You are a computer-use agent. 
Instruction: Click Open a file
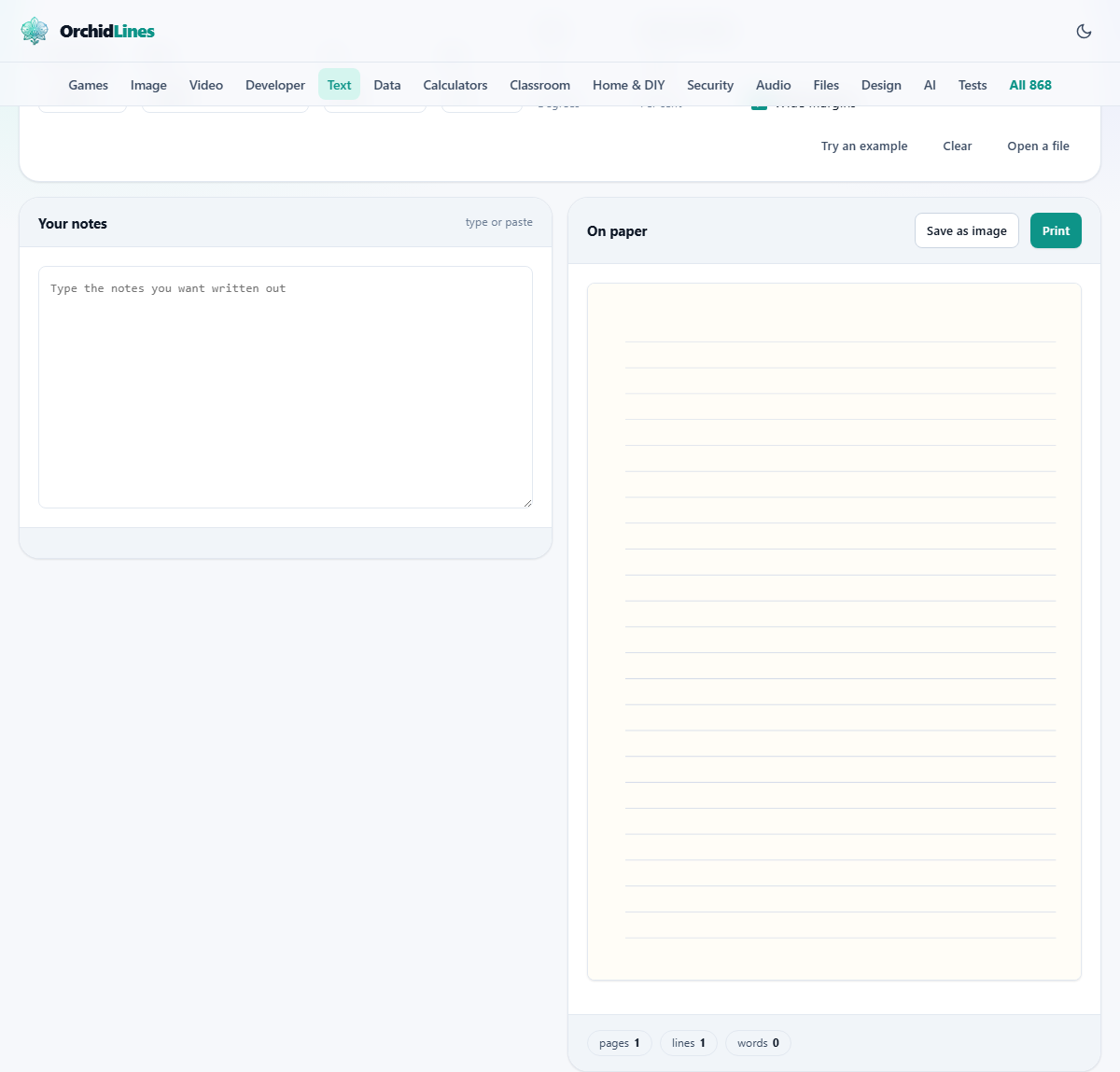pyautogui.click(x=1039, y=146)
